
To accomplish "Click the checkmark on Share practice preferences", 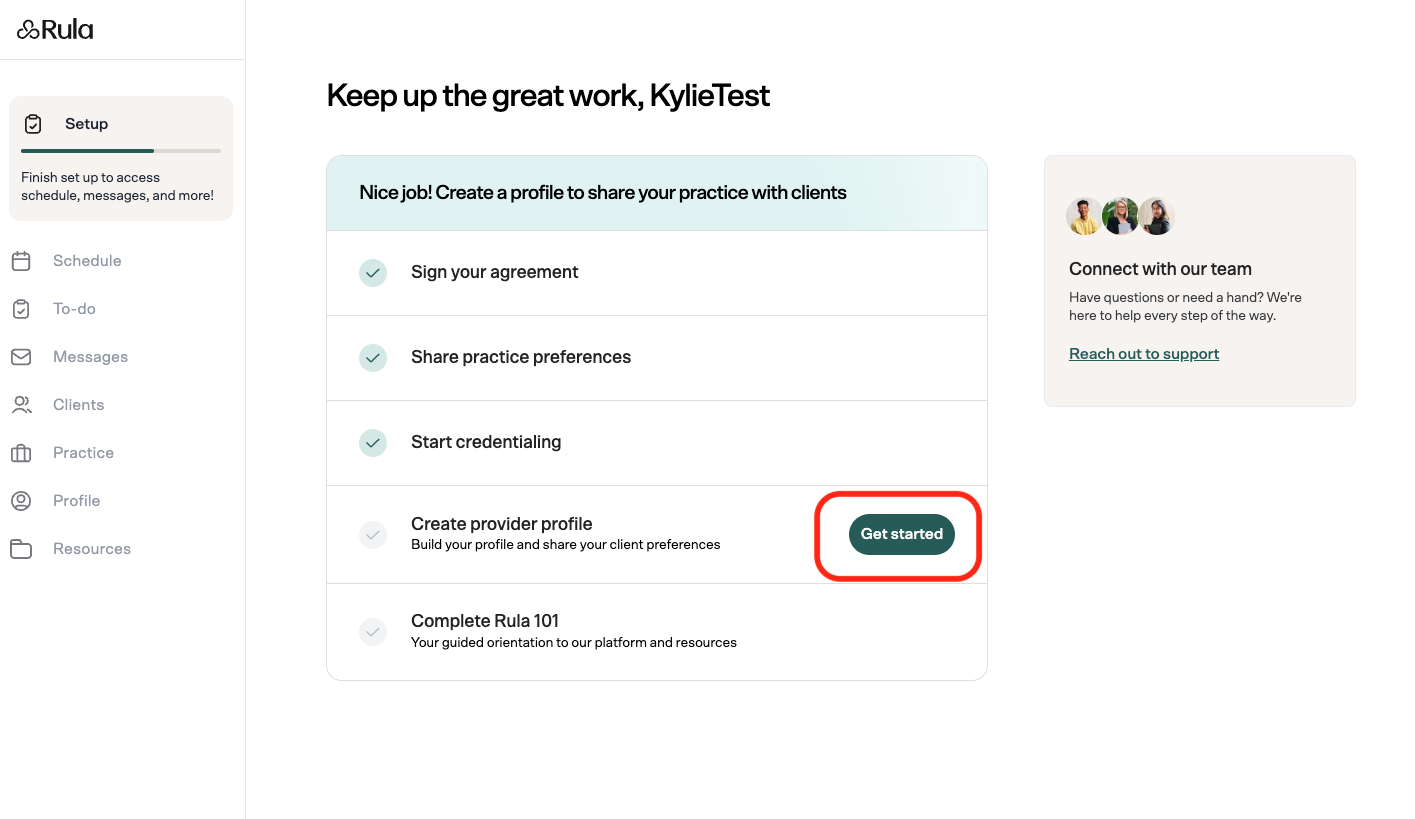I will [372, 357].
